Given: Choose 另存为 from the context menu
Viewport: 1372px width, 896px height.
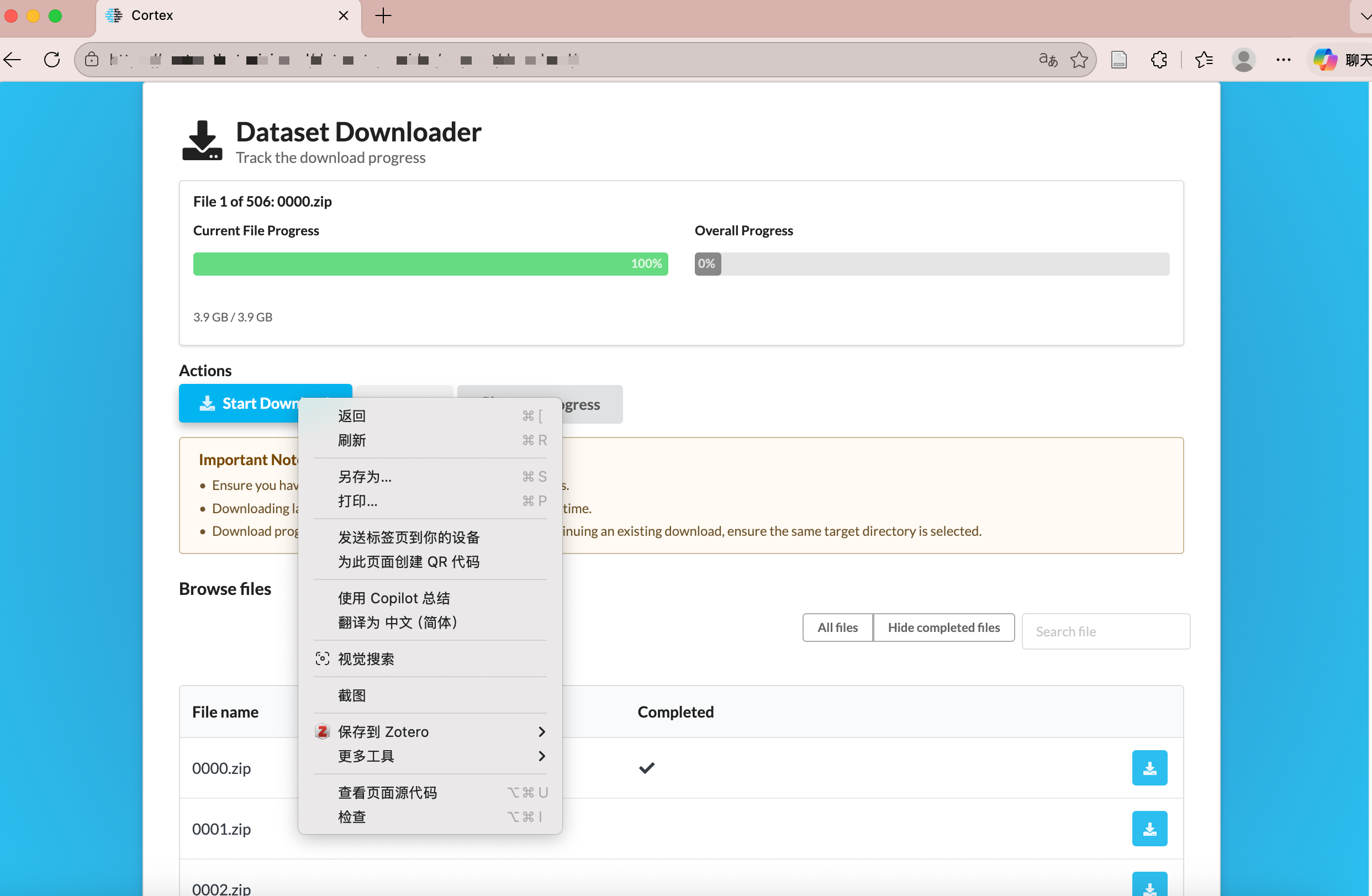Looking at the screenshot, I should tap(365, 476).
